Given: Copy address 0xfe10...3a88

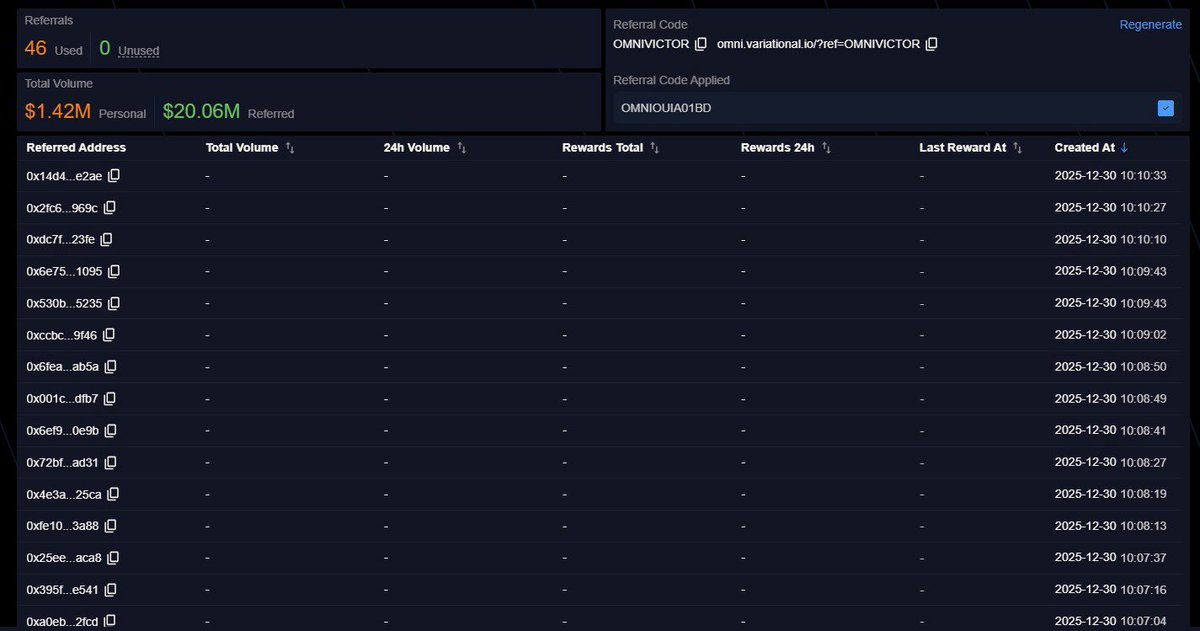Looking at the screenshot, I should point(111,525).
